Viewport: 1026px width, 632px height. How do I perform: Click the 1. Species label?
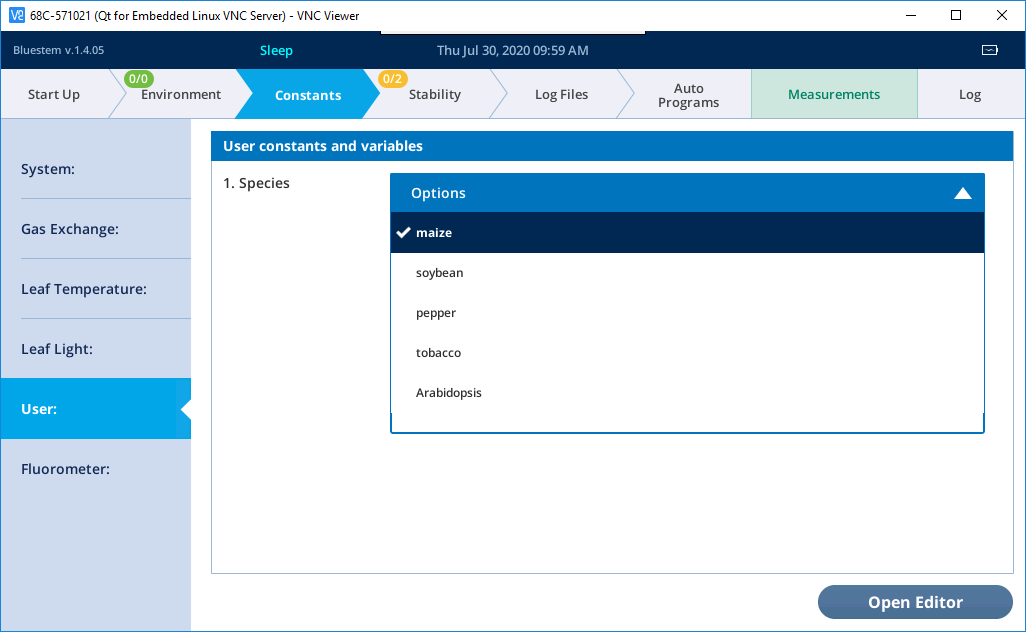click(256, 183)
